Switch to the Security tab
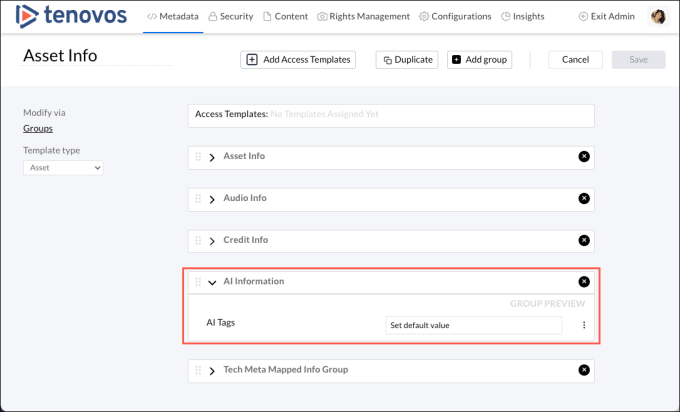Screen dimensions: 680x412 point(230,17)
